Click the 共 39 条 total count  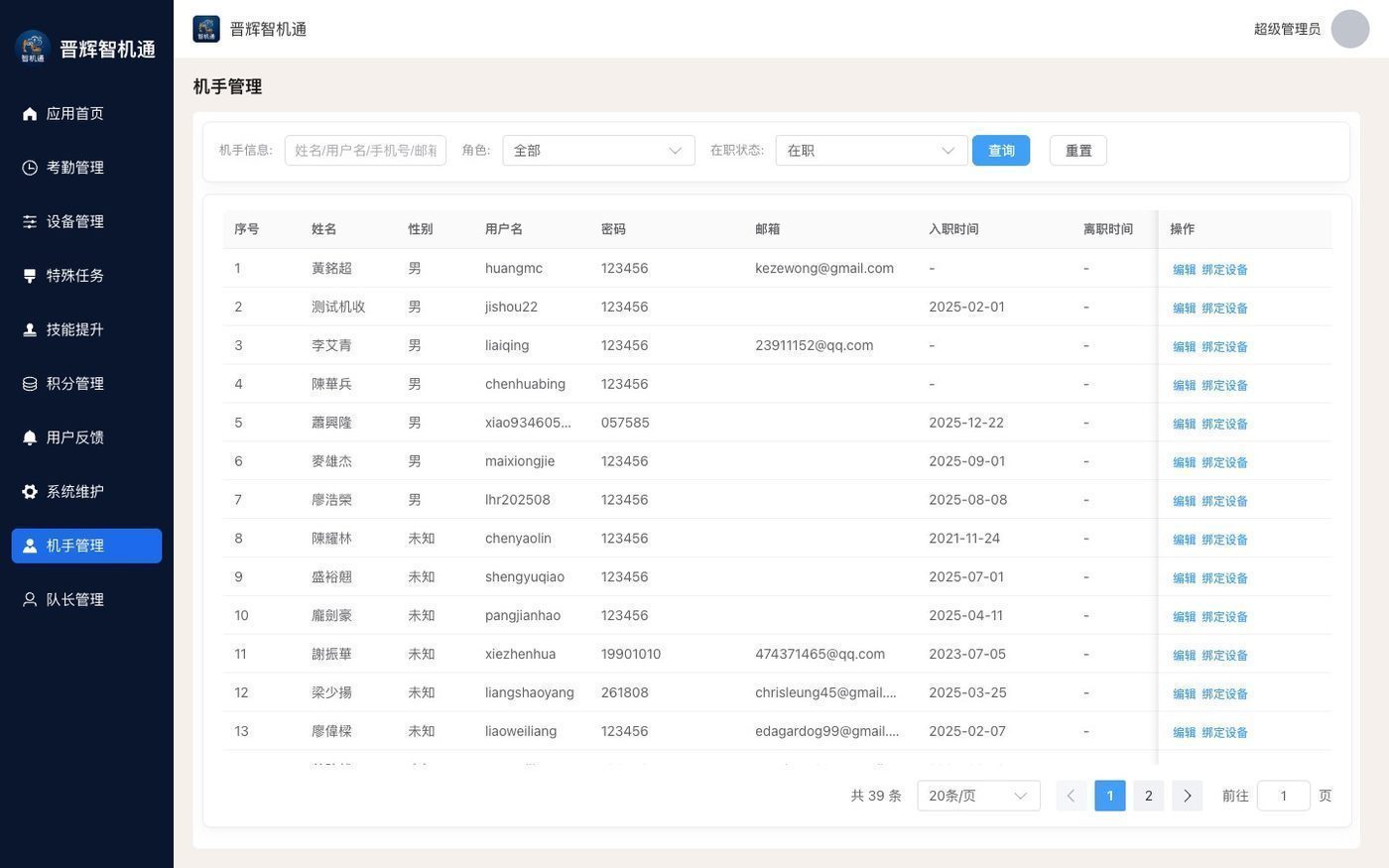tap(876, 797)
